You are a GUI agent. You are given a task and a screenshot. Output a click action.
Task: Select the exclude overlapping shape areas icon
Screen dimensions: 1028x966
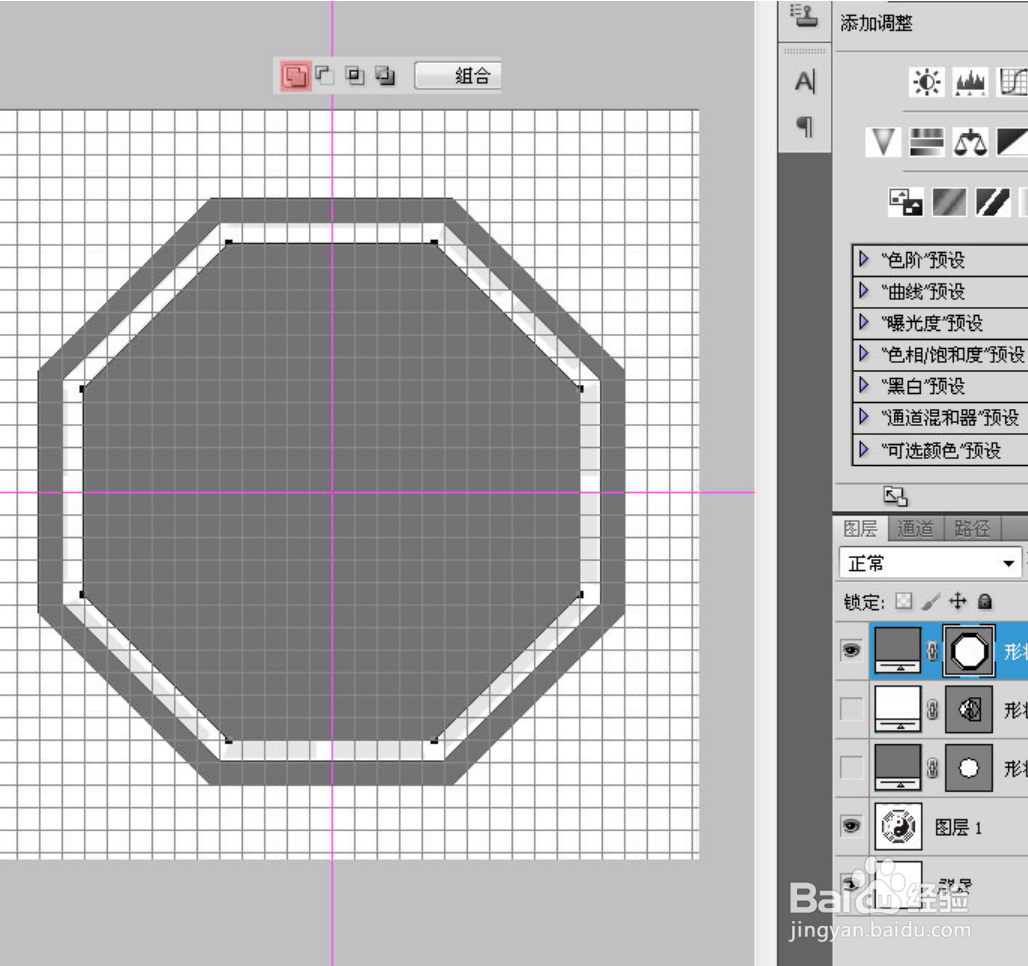pos(385,76)
